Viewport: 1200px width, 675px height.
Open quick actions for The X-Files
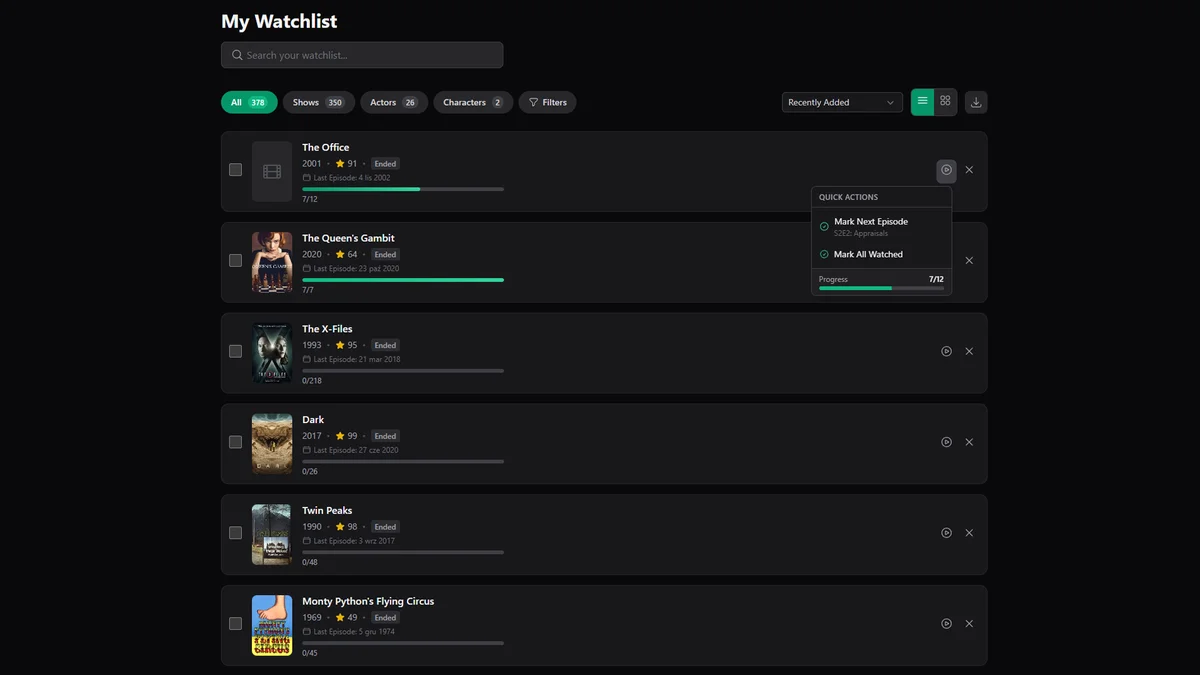[x=946, y=351]
